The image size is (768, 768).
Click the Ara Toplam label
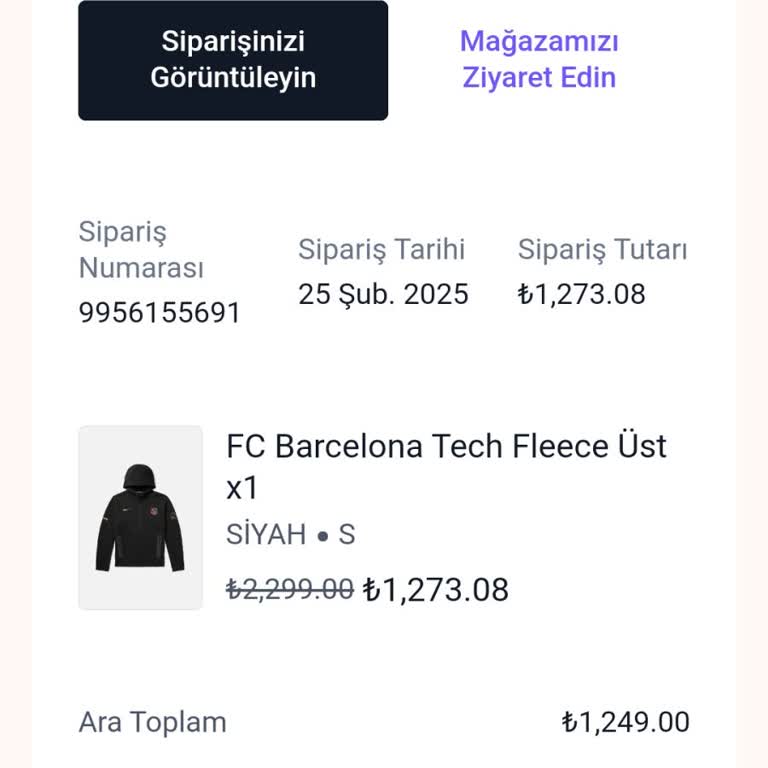pos(152,722)
